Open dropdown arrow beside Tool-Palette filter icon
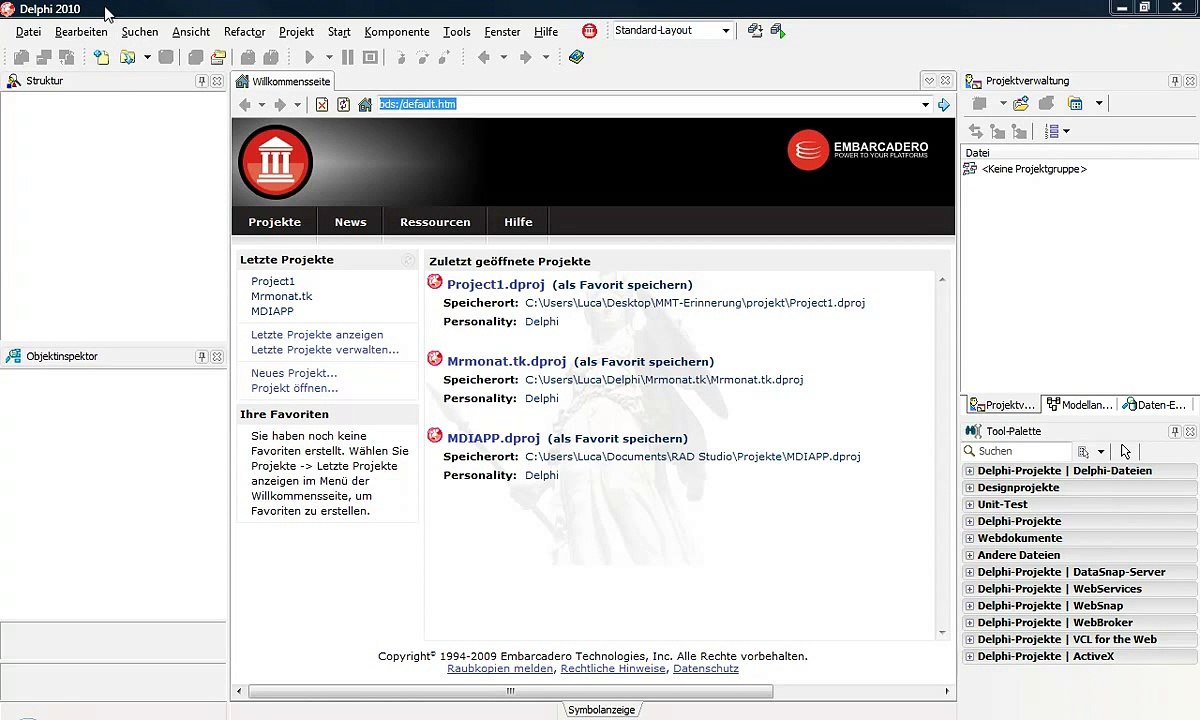The height and width of the screenshot is (720, 1200). [1100, 451]
